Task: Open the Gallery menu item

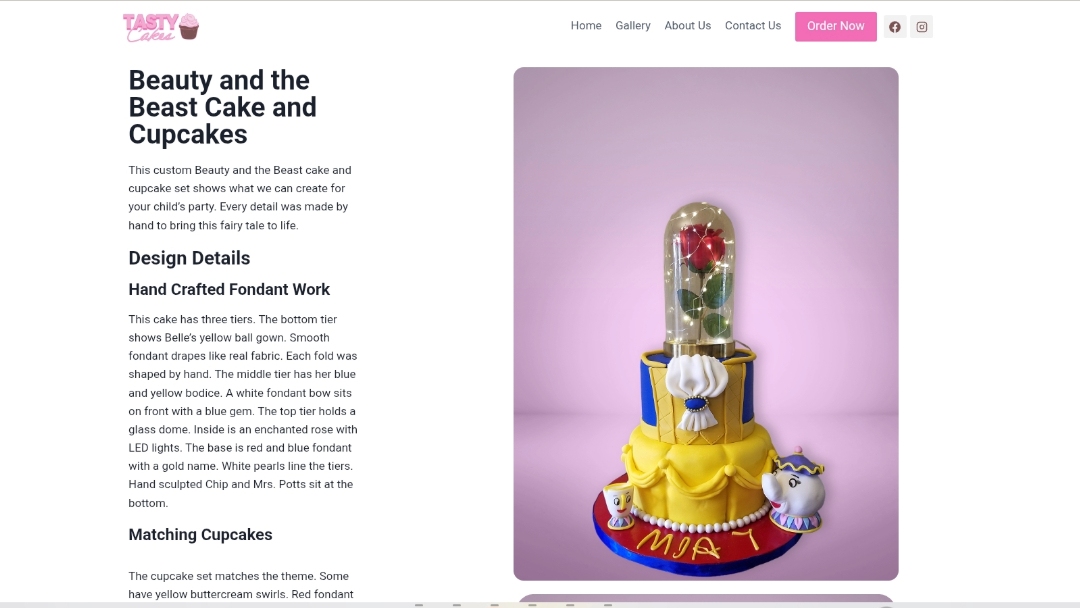Action: [633, 25]
